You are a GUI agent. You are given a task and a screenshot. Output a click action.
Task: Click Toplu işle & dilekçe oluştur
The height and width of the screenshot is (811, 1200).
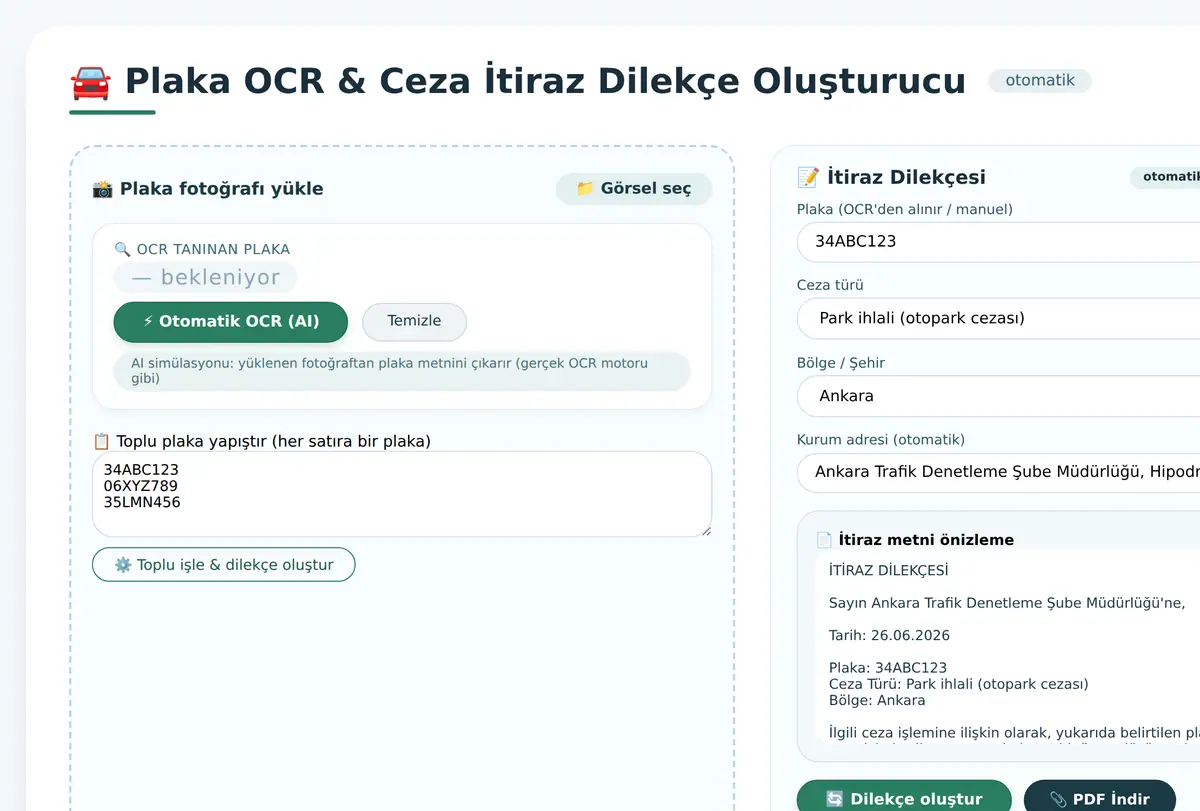tap(224, 565)
